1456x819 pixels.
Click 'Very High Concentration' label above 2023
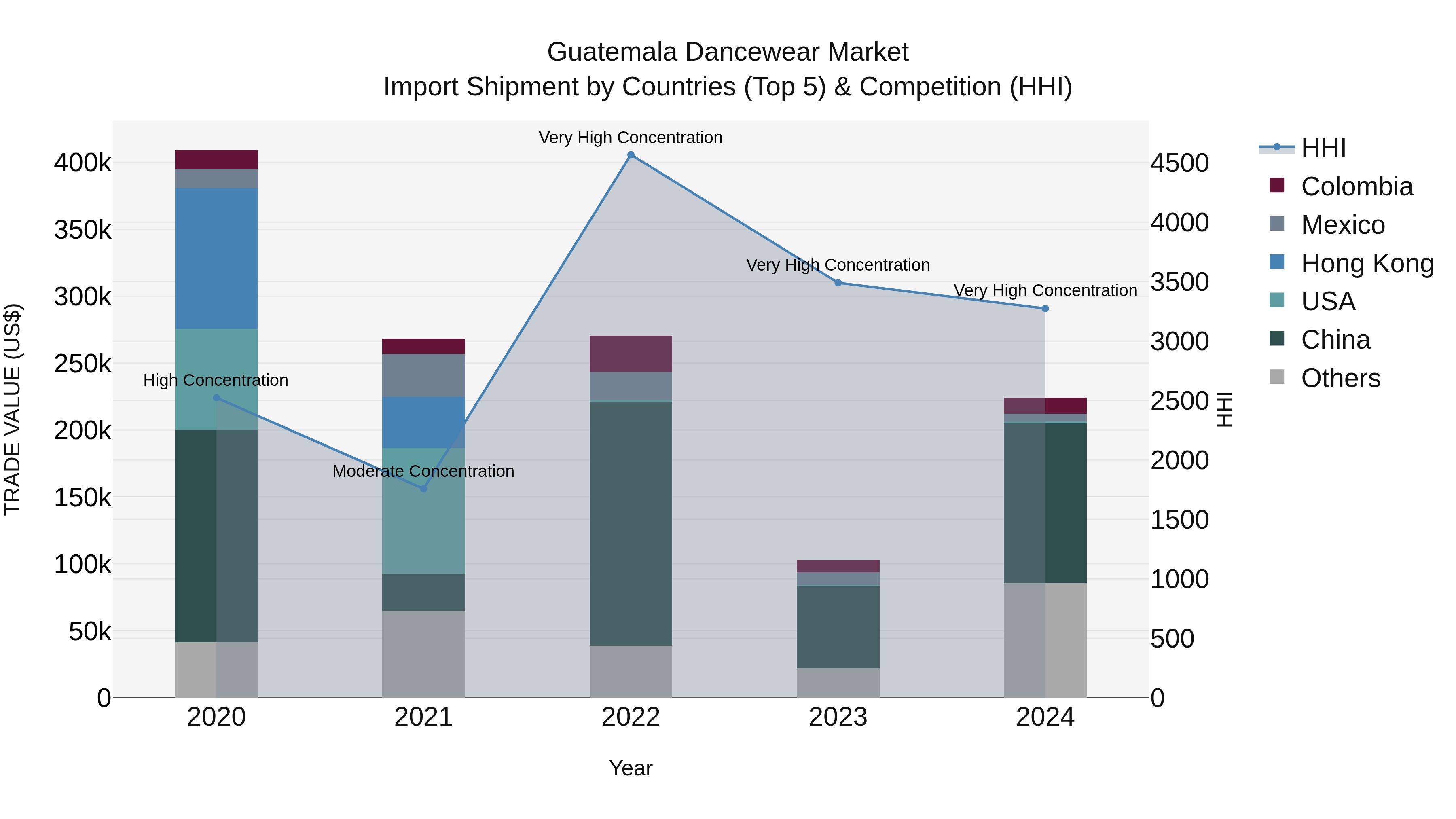838,265
